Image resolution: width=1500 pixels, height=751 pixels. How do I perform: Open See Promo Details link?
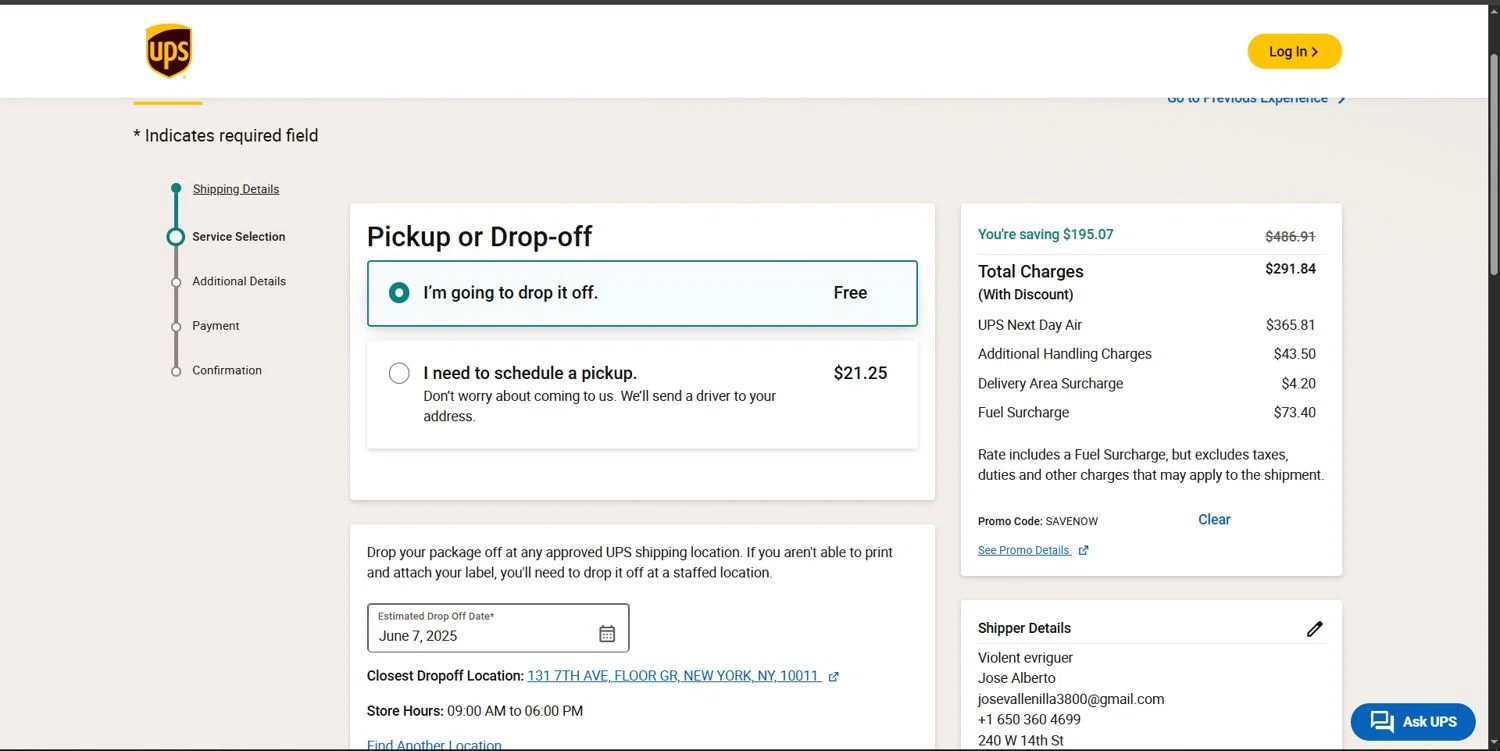[1024, 550]
